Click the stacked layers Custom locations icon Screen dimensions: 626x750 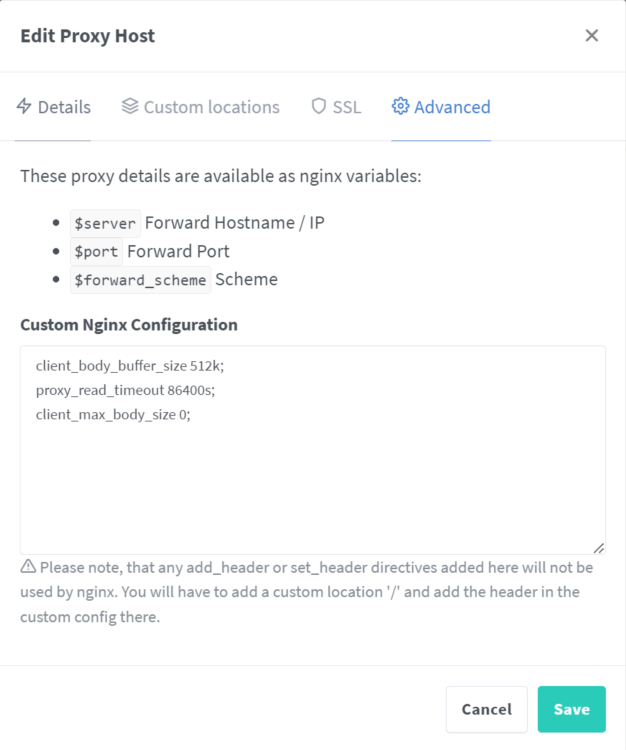pyautogui.click(x=130, y=106)
